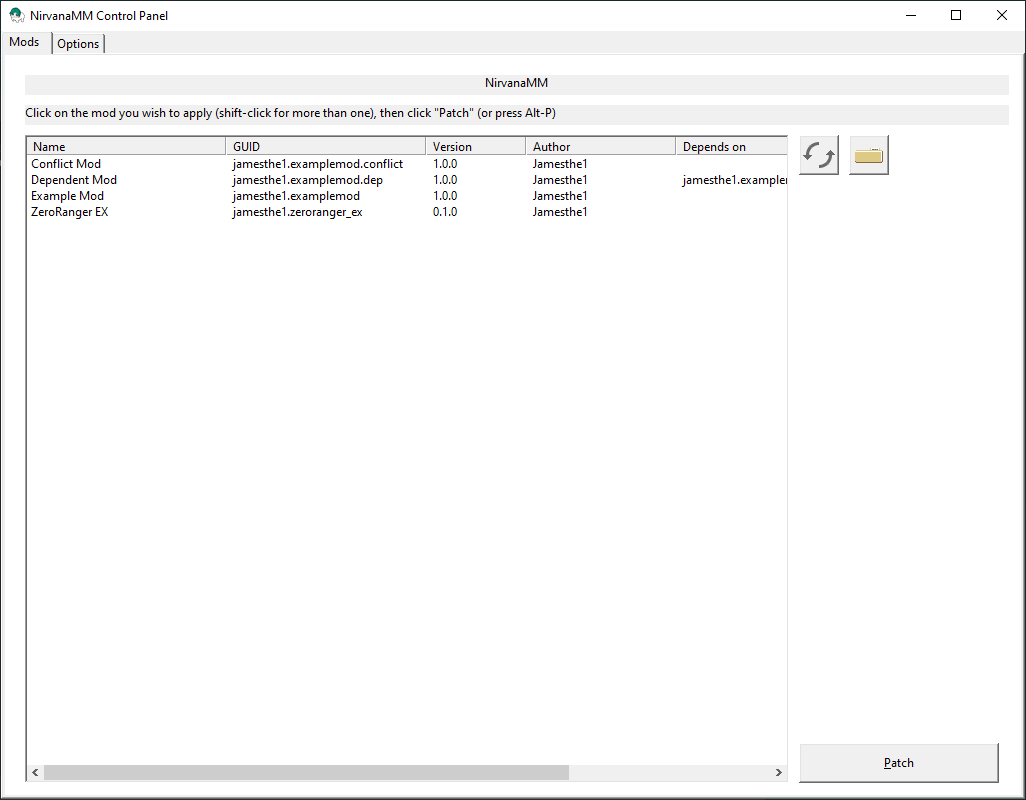Screen dimensions: 1026x800
Task: Select the Dependent Mod entry
Action: click(73, 179)
